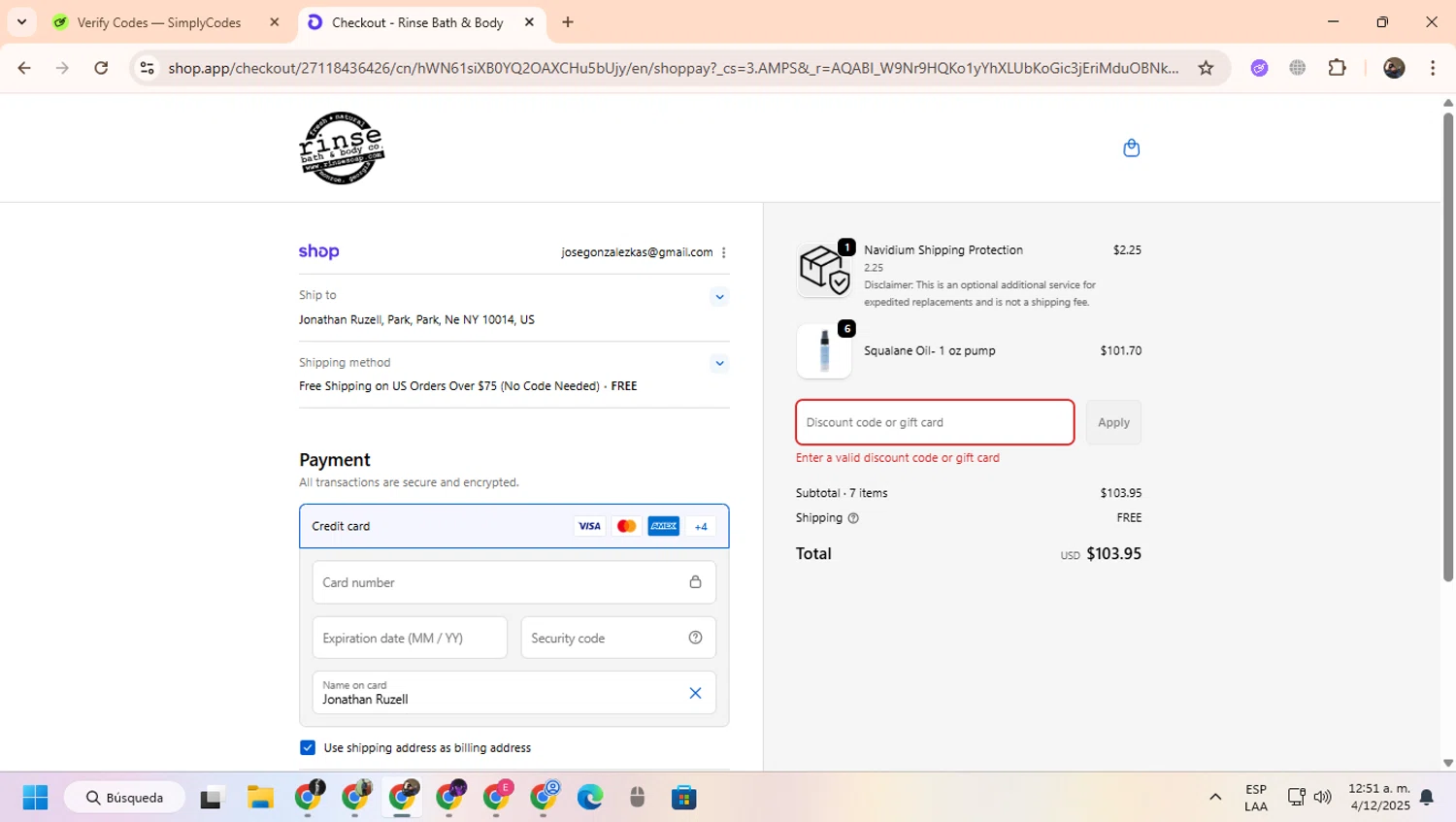The width and height of the screenshot is (1456, 822).
Task: Bookmark this page with the star icon
Action: click(x=1206, y=68)
